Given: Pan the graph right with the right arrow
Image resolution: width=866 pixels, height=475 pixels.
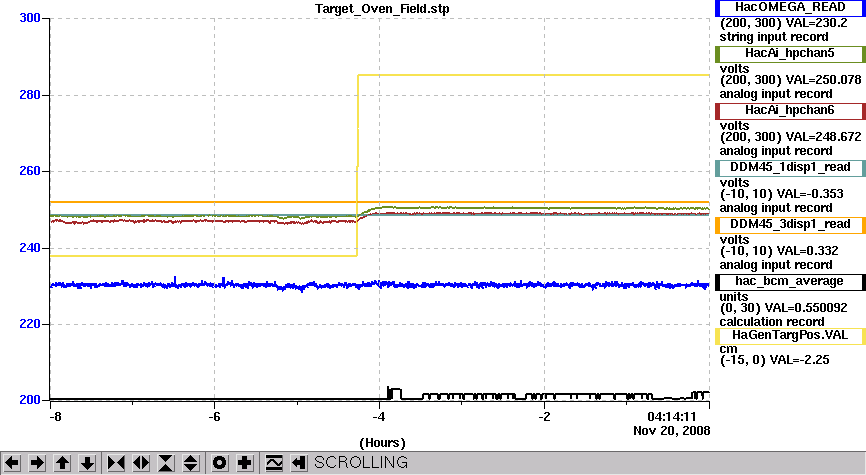Looking at the screenshot, I should [x=37, y=462].
